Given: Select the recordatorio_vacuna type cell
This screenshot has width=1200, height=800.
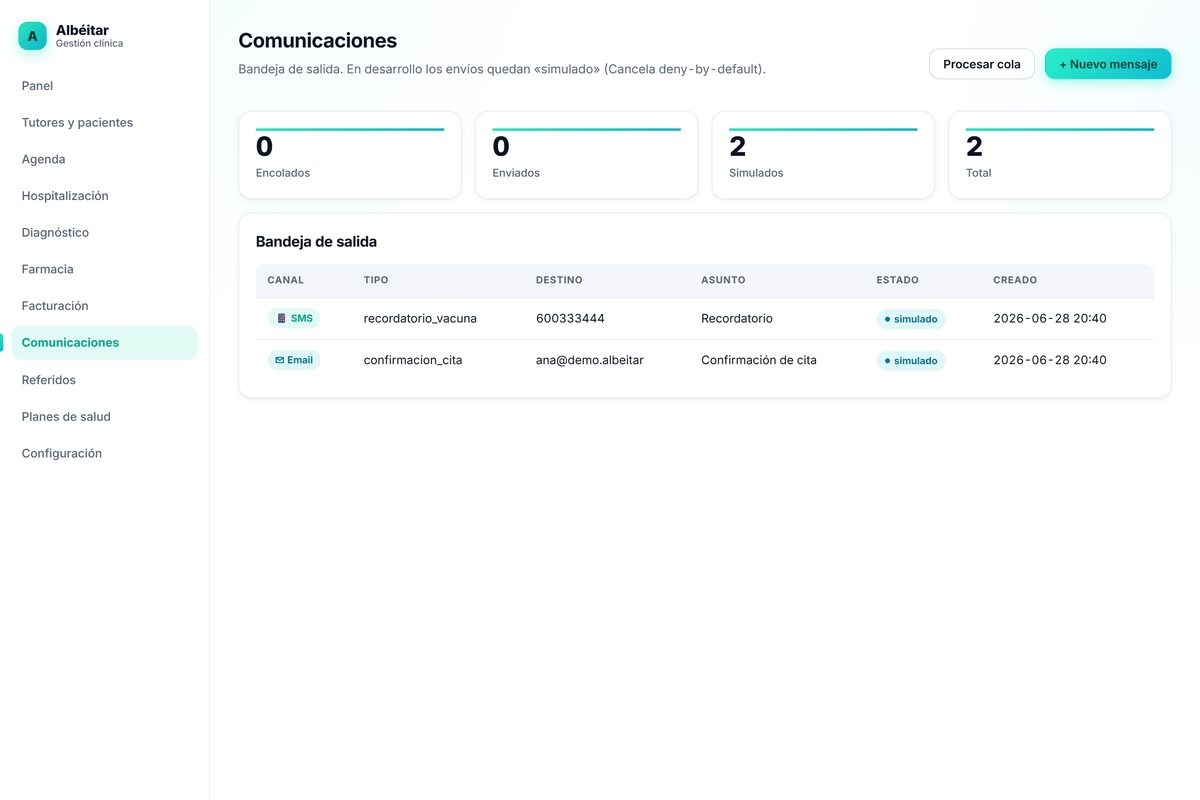Looking at the screenshot, I should [420, 319].
